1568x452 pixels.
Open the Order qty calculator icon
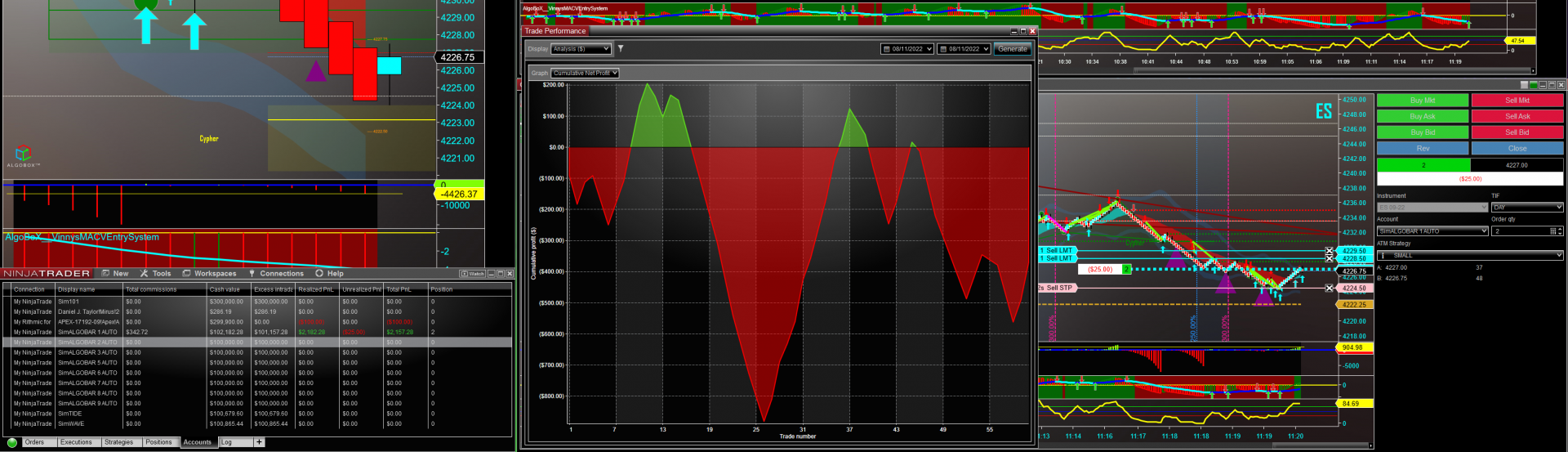(1552, 231)
